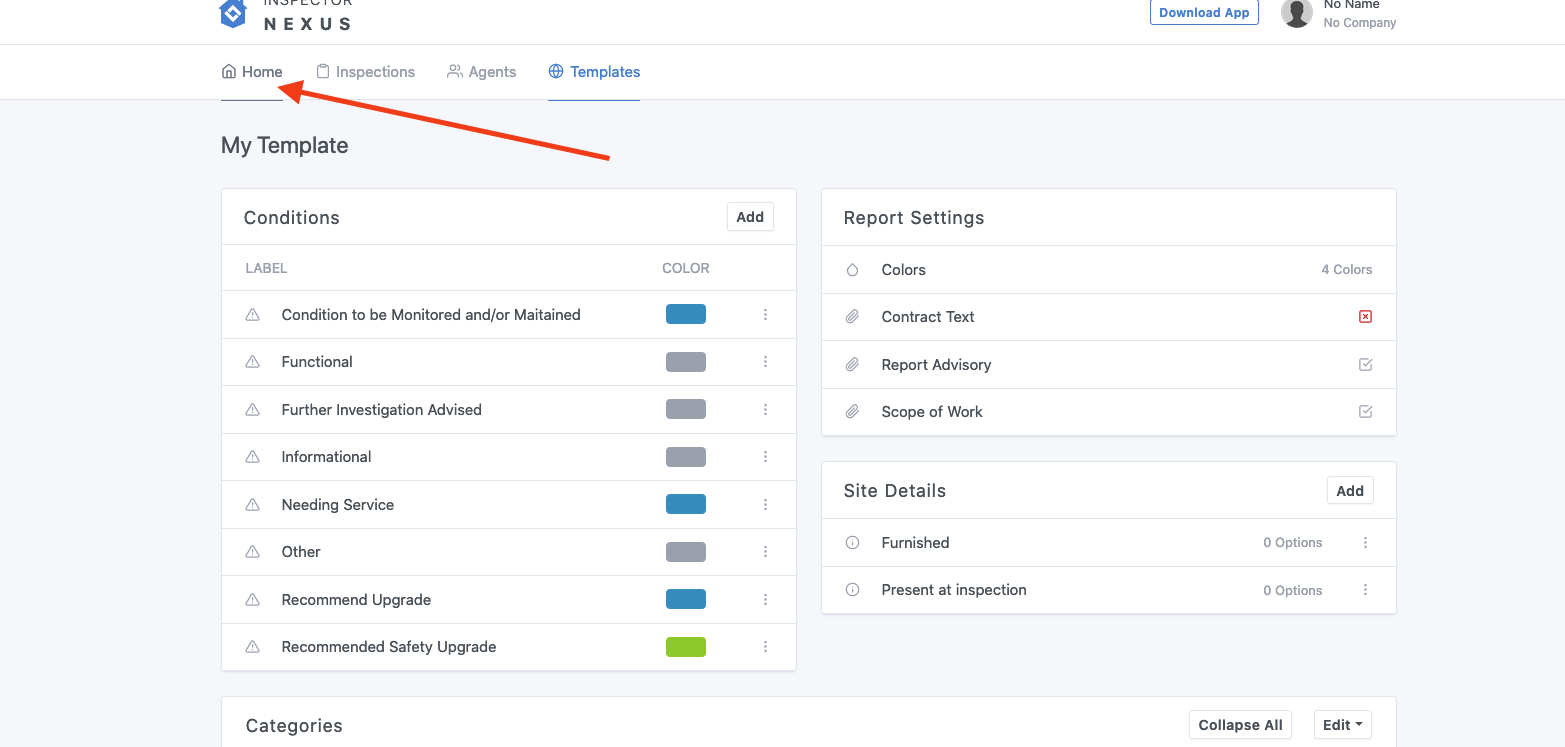Open three-dot menu for Present at inspection
The height and width of the screenshot is (747, 1565).
coord(1365,590)
